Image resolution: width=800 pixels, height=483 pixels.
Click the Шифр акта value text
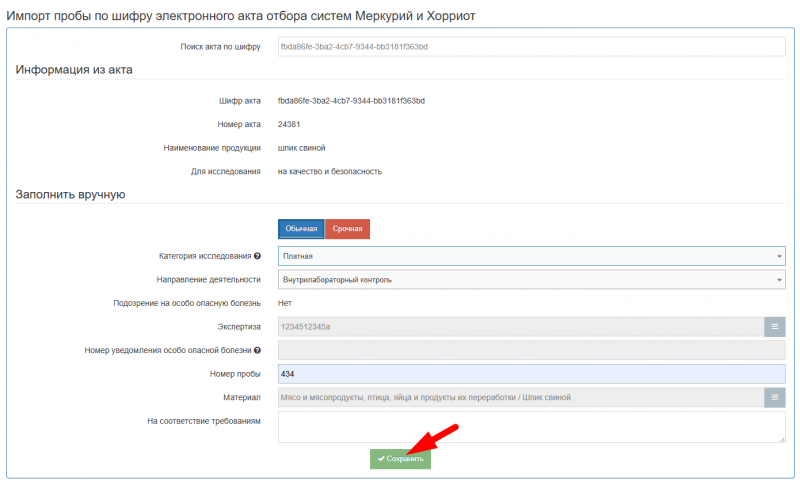click(x=351, y=101)
